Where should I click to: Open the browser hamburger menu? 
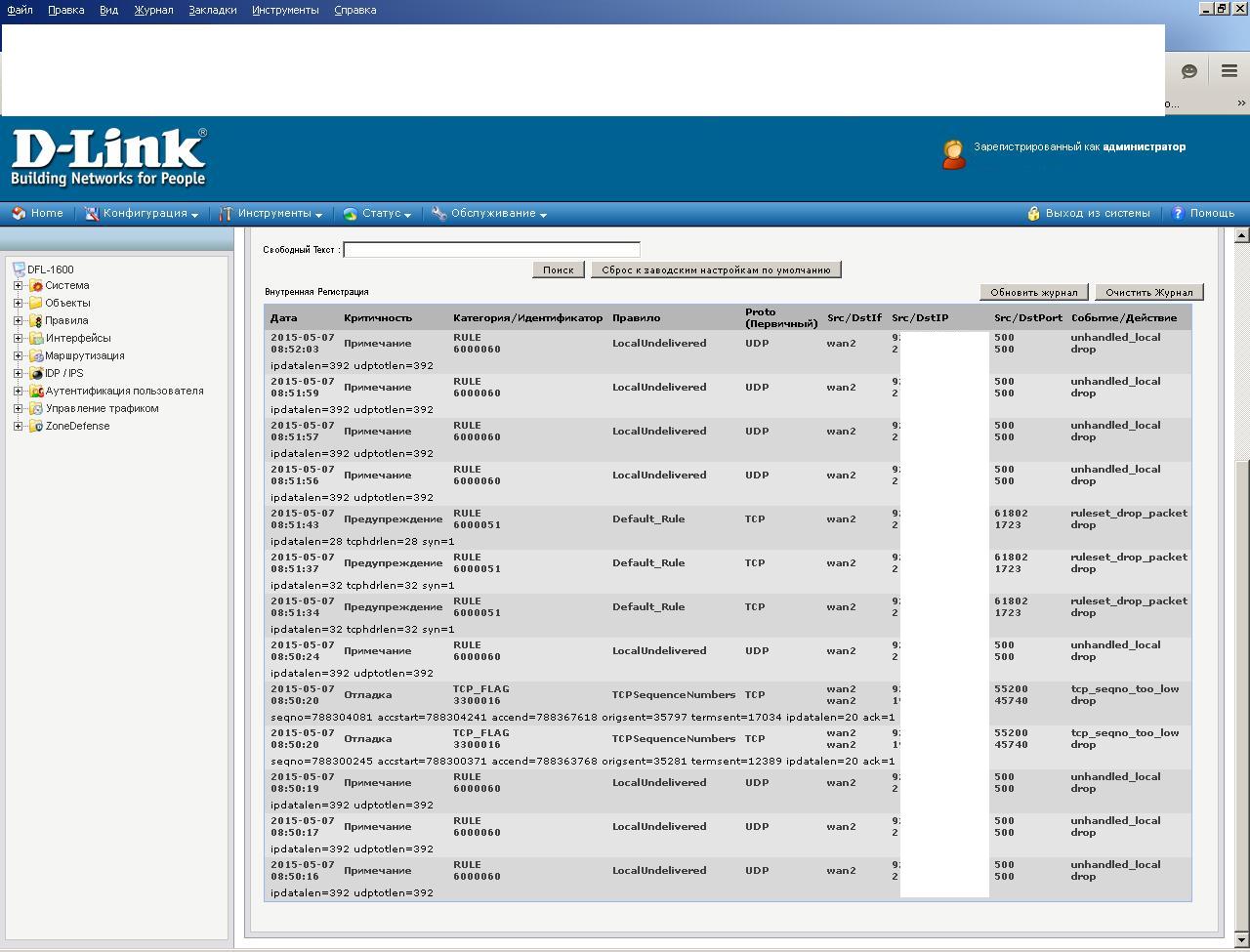(1229, 71)
